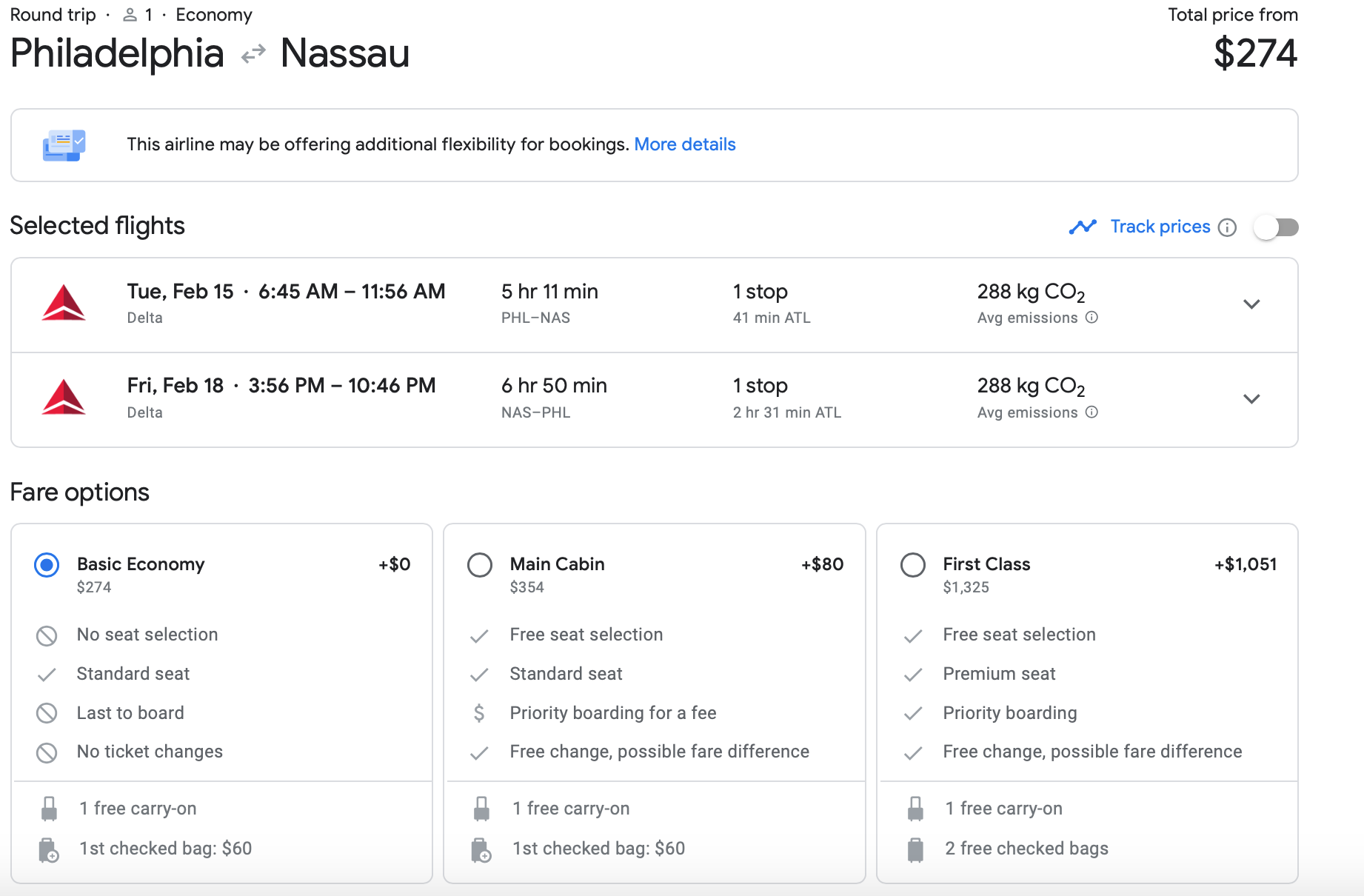Viewport: 1364px width, 896px height.
Task: Expand the Tue, Feb 15 flight details
Action: pos(1251,304)
